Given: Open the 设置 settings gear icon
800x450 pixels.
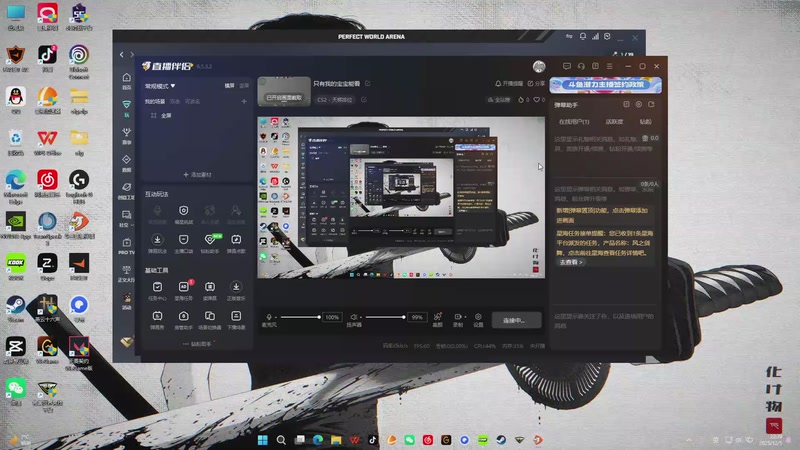Looking at the screenshot, I should [x=478, y=319].
